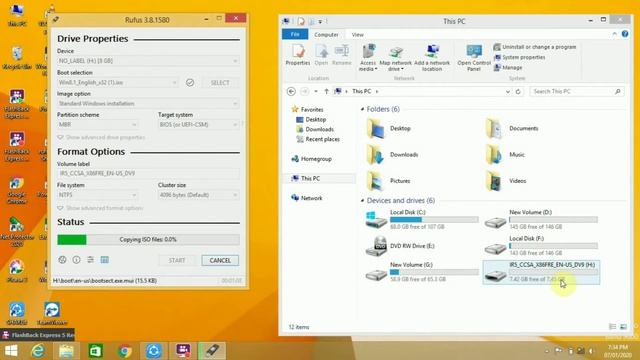The height and width of the screenshot is (360, 640).
Task: Select New Volume (D:) drive
Action: [541, 220]
